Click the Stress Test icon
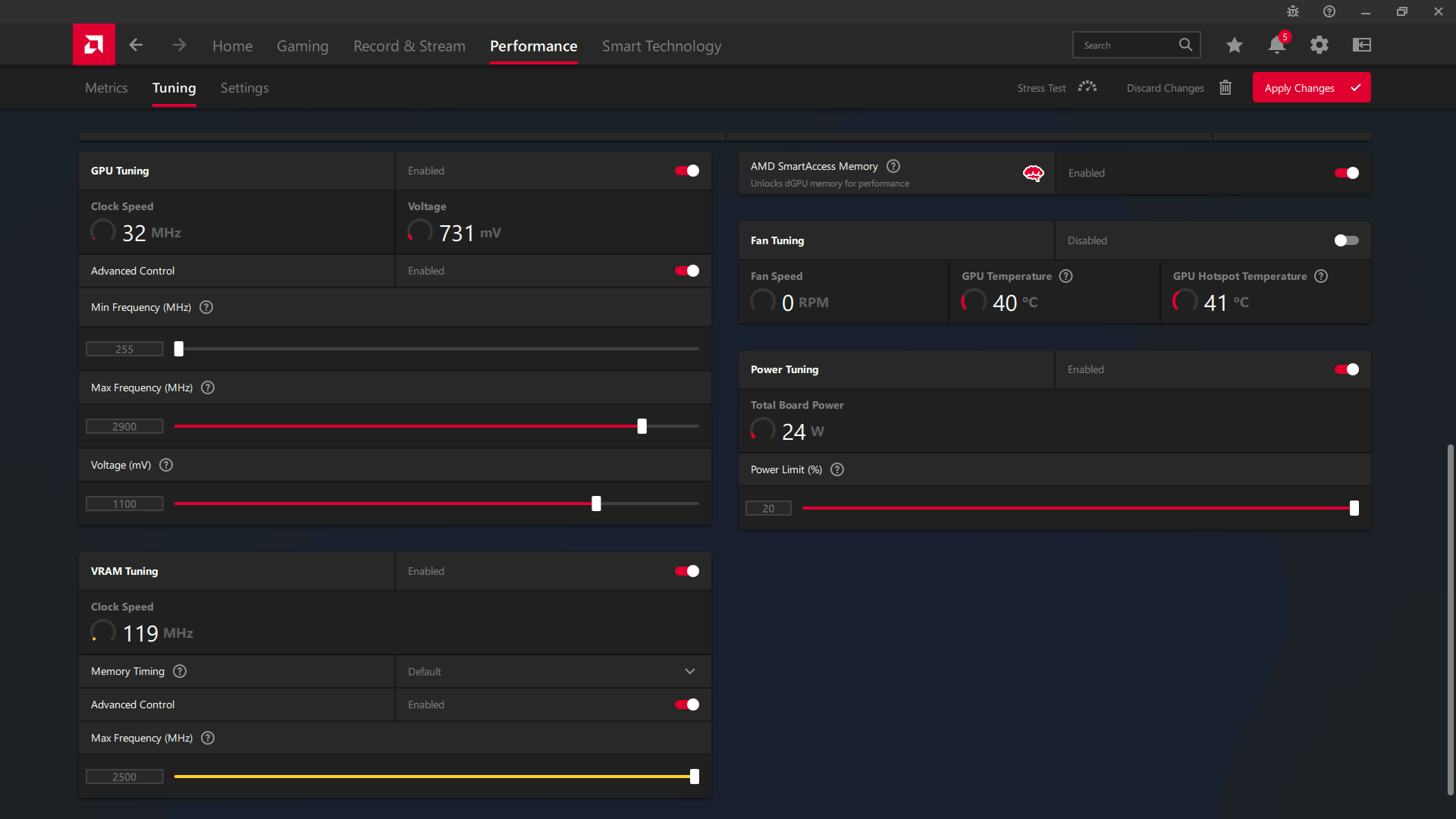 pyautogui.click(x=1088, y=87)
